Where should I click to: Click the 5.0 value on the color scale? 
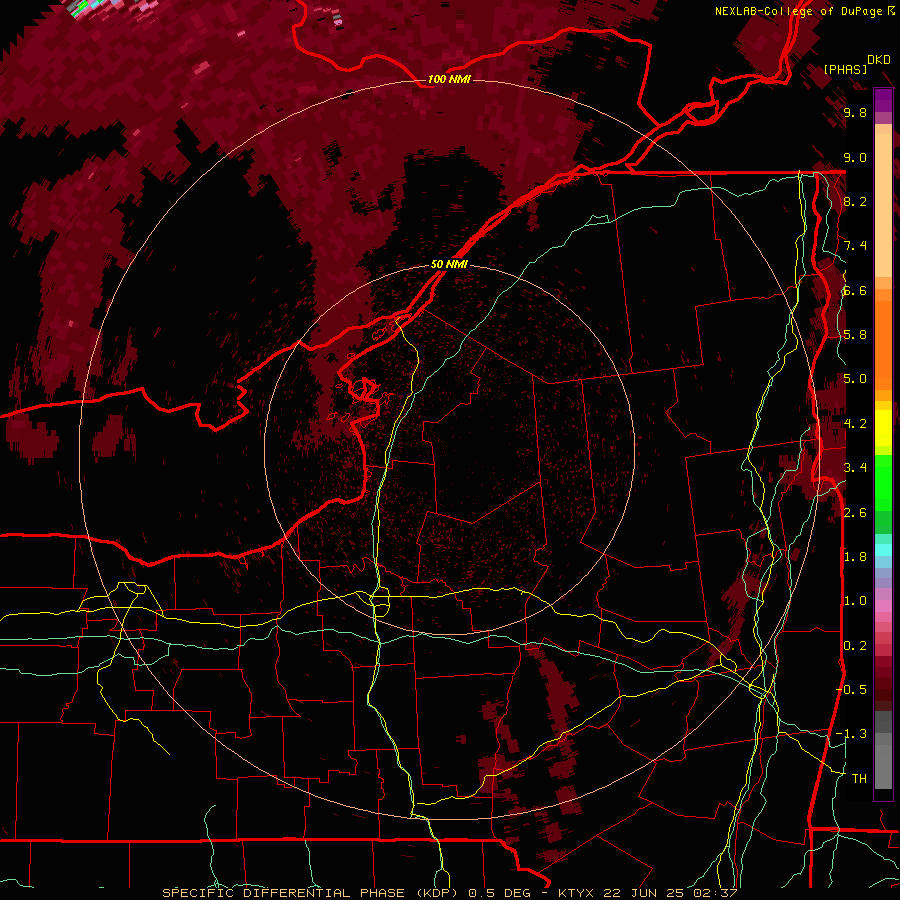855,379
